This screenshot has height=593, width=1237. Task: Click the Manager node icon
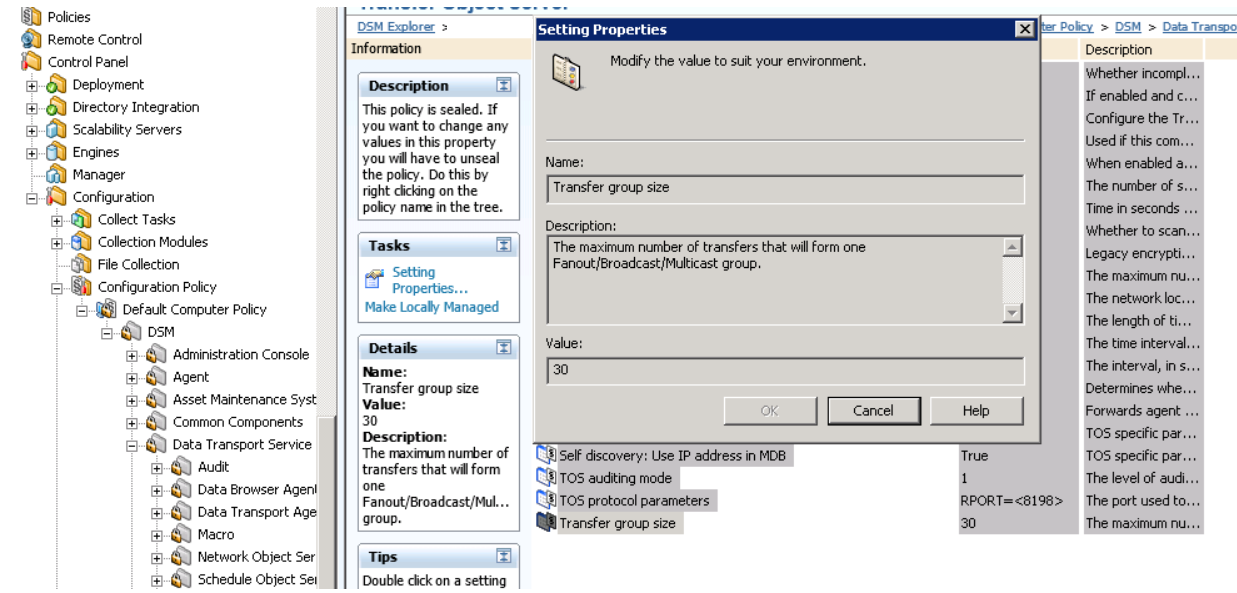[57, 175]
